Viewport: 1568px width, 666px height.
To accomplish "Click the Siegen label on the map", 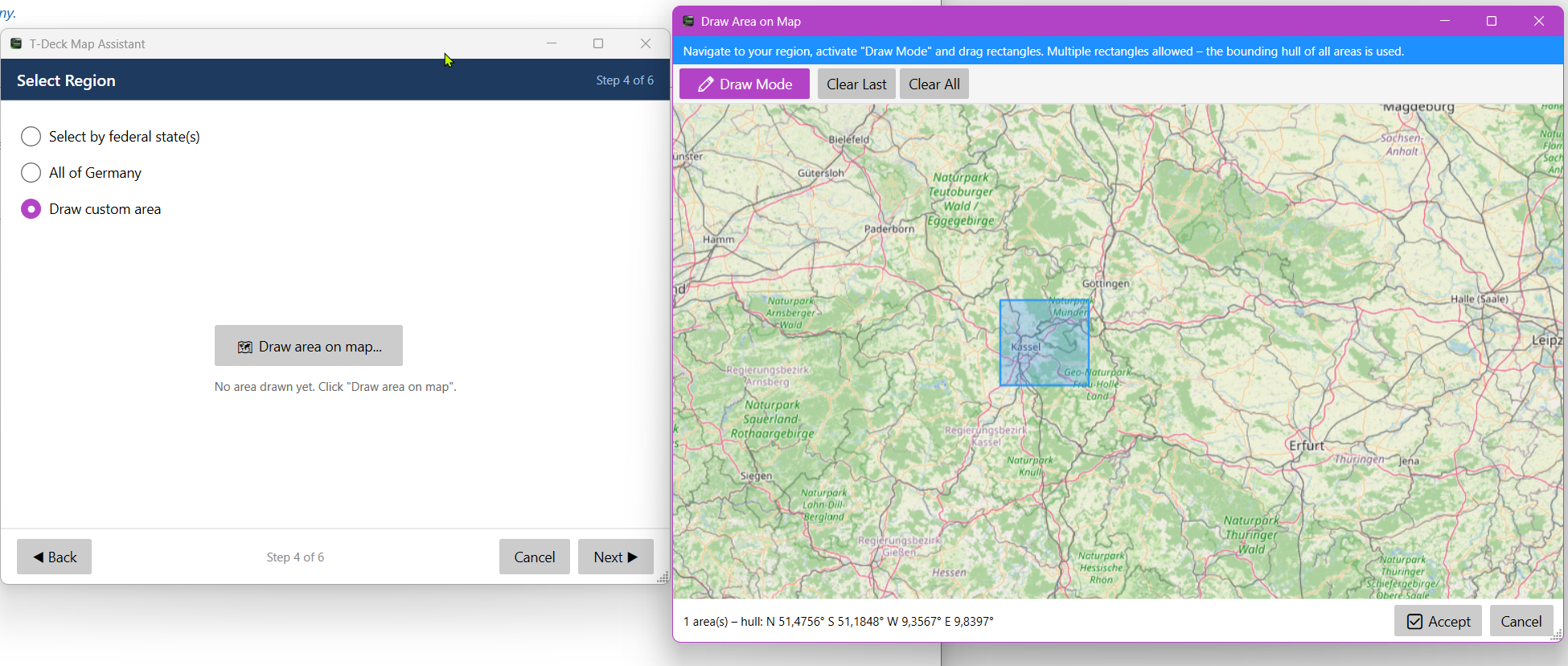I will point(756,476).
